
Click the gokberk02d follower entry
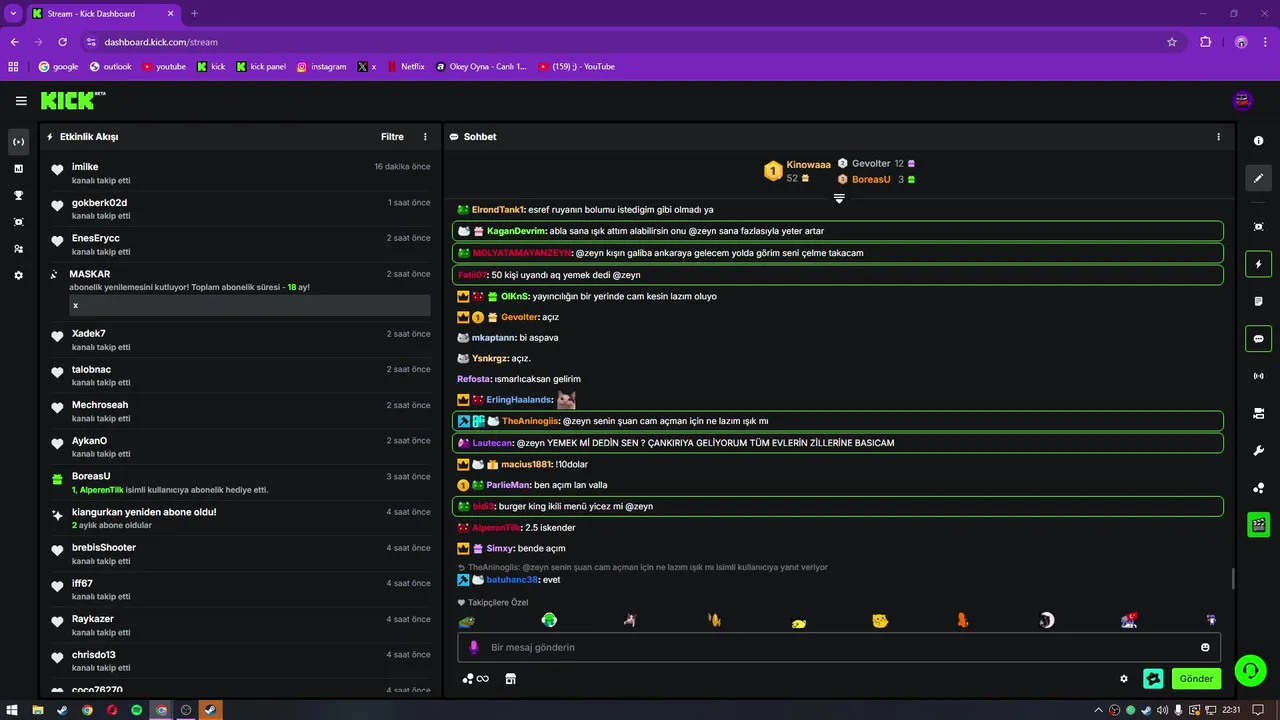240,209
